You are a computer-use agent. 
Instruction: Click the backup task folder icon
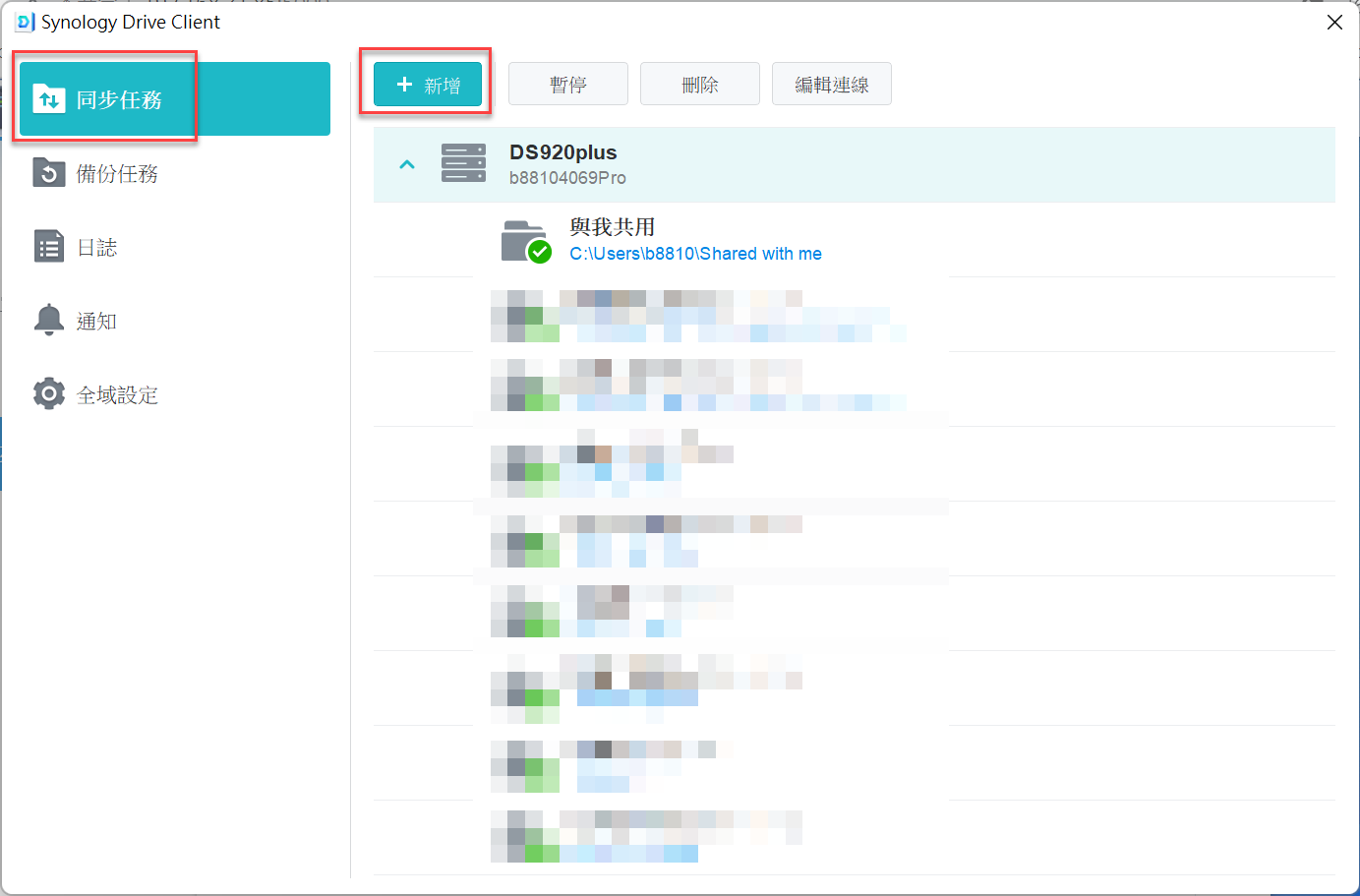[x=49, y=173]
